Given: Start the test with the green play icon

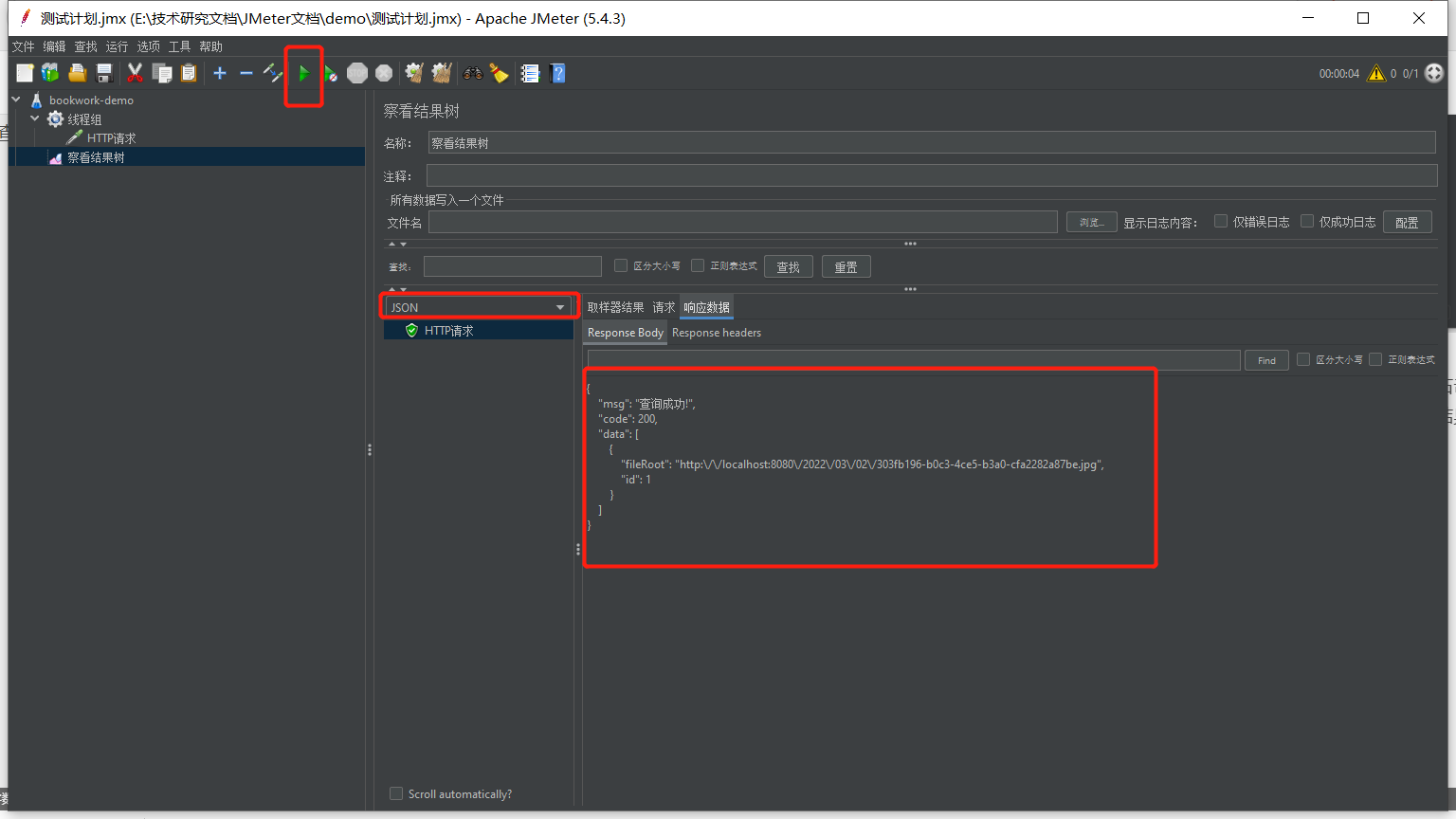Looking at the screenshot, I should 303,73.
